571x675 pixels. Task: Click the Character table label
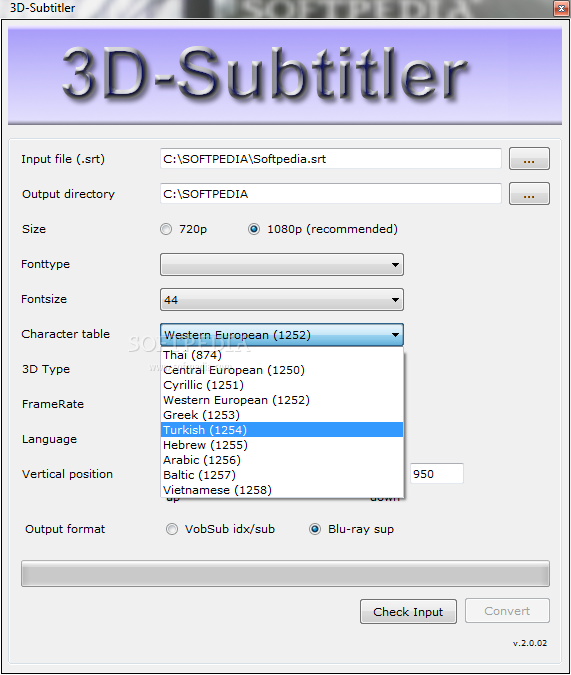tap(65, 334)
